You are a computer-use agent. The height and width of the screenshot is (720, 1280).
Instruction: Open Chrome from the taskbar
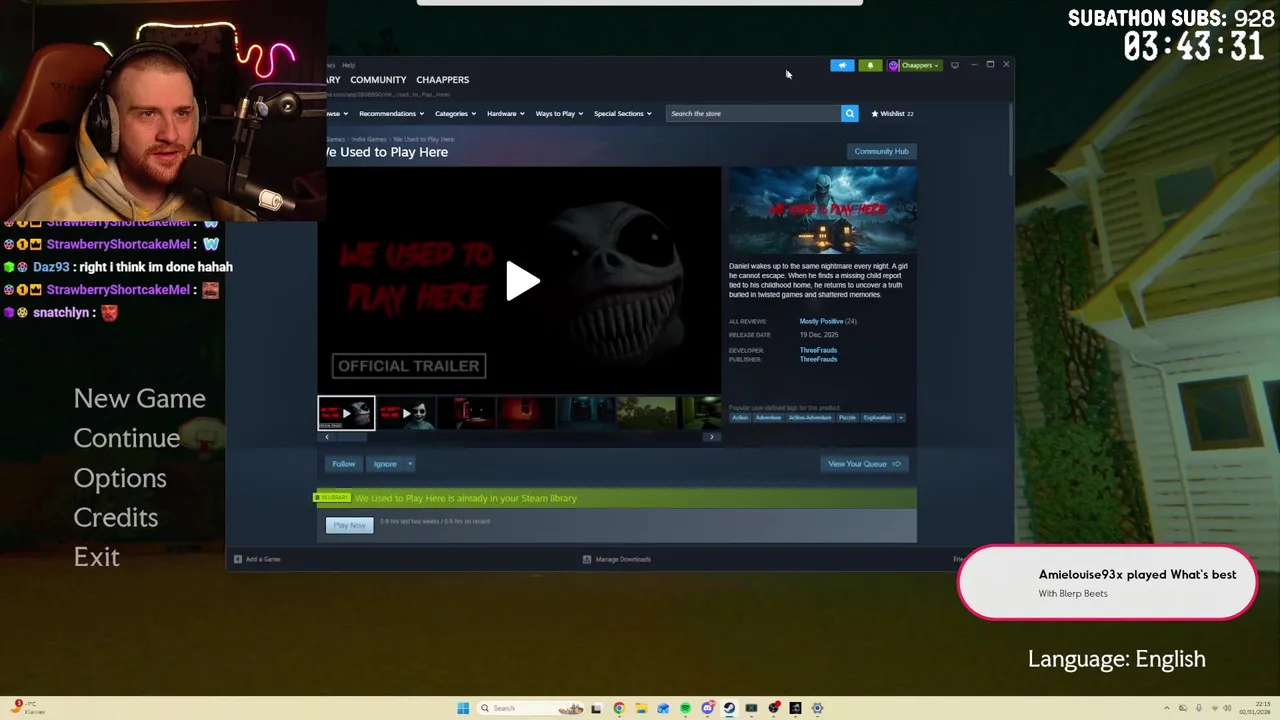pyautogui.click(x=619, y=708)
